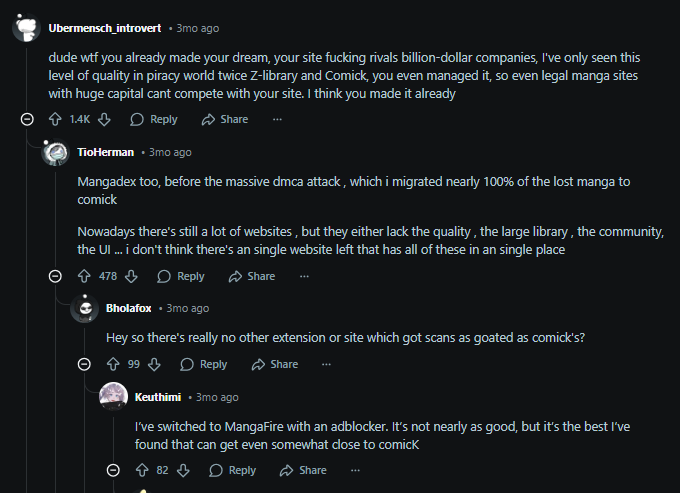Image resolution: width=680 pixels, height=493 pixels.
Task: Upvote TioHerman's comment
Action: point(84,276)
